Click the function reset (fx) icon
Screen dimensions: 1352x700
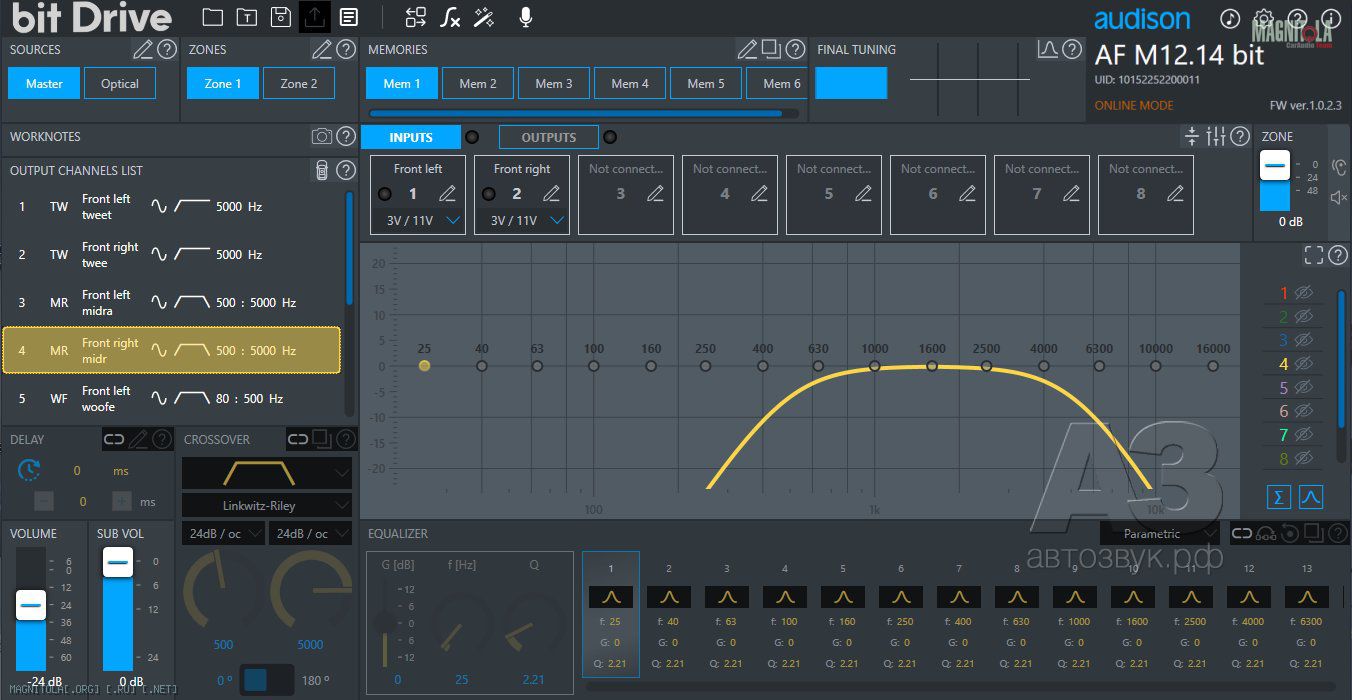coord(451,17)
